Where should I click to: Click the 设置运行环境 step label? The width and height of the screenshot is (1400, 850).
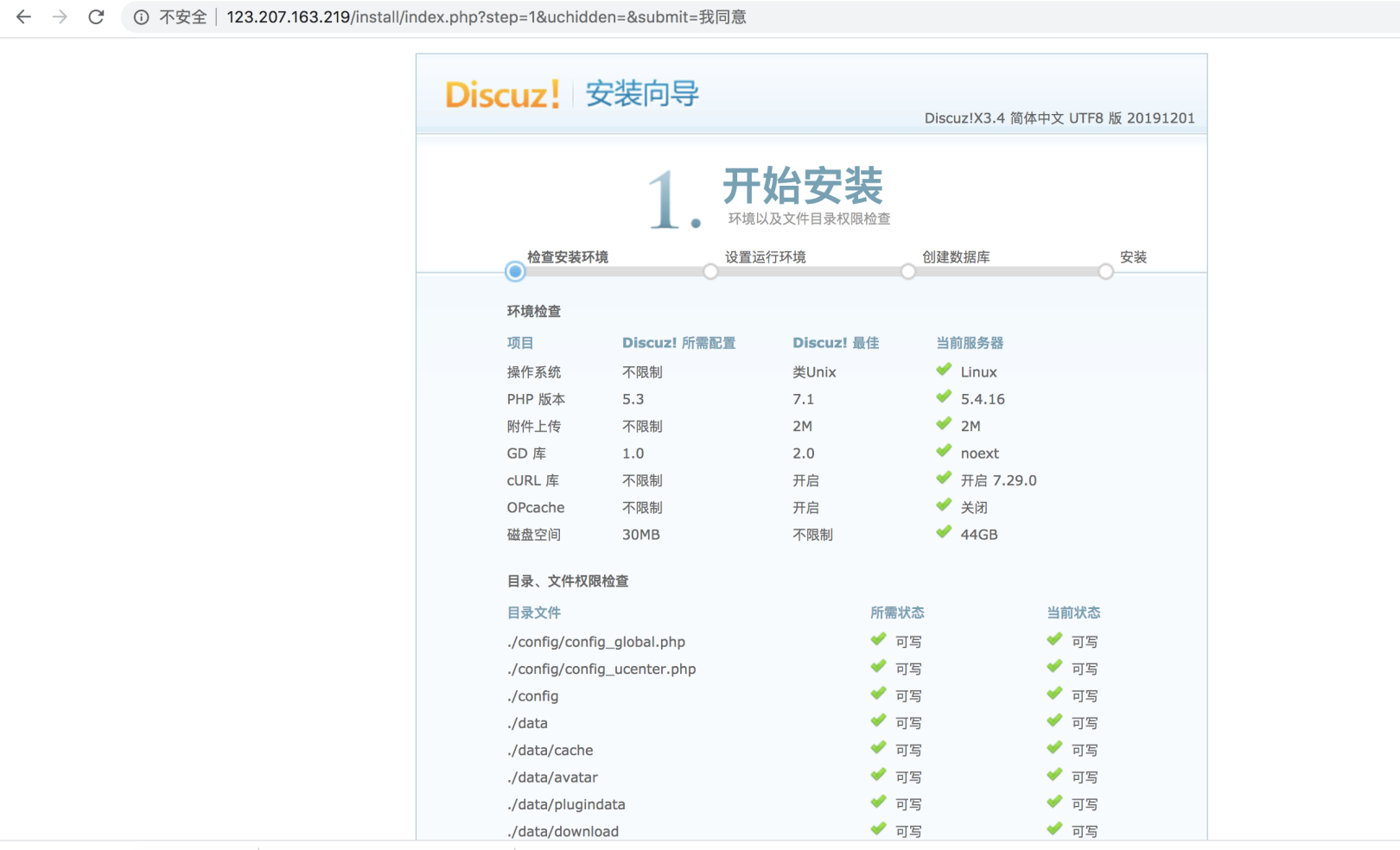click(766, 257)
